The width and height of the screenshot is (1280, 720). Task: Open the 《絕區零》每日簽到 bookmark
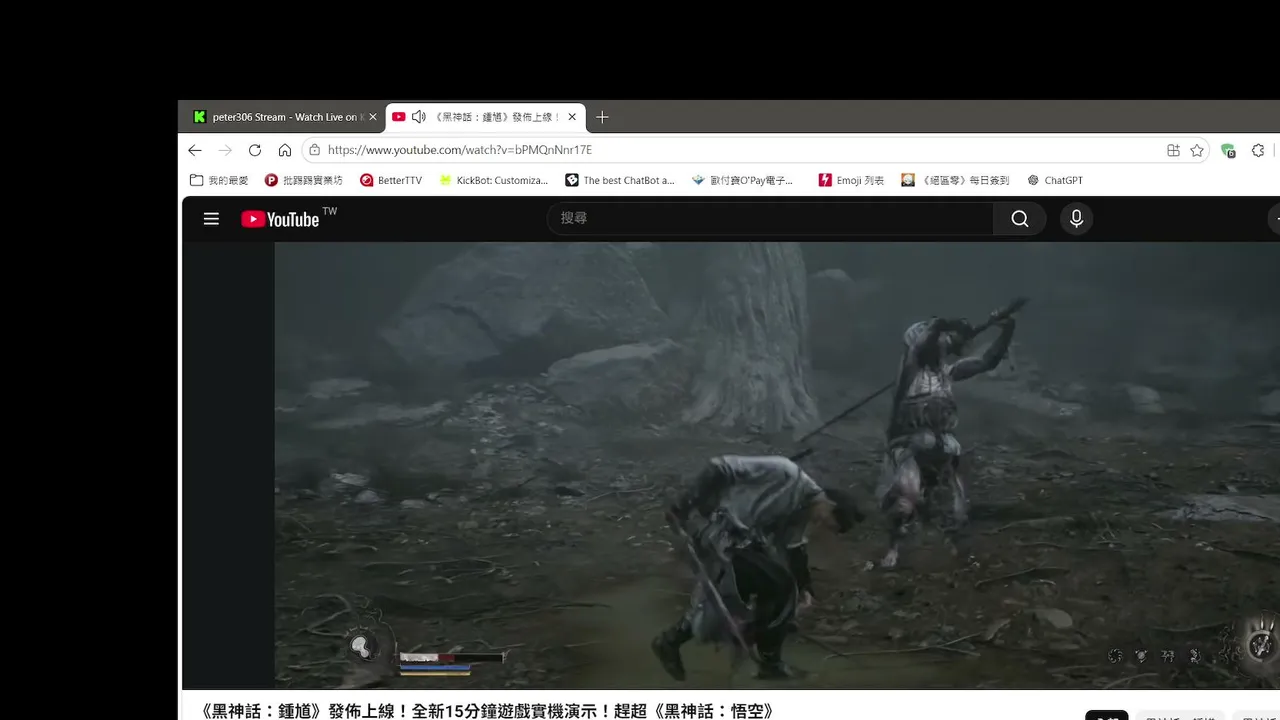[x=955, y=180]
